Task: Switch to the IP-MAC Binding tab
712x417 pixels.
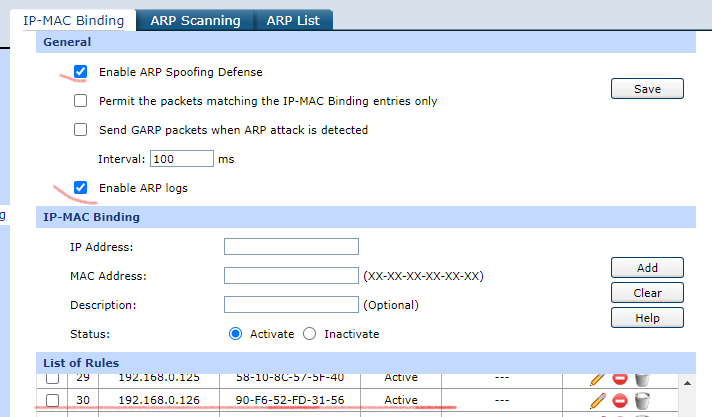Action: 73,20
